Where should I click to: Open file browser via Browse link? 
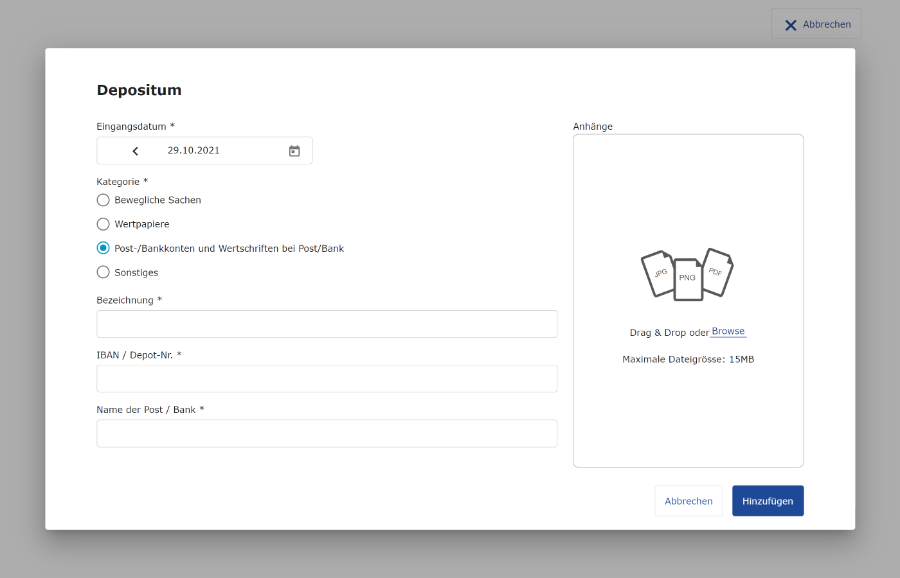point(728,331)
